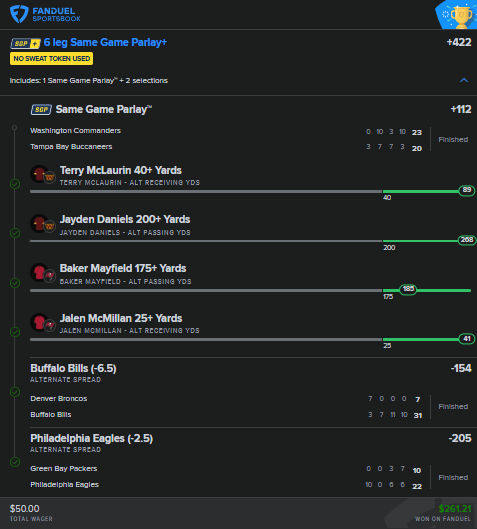Click Terry McLaurin 40+ Yards selection
The width and height of the screenshot is (477, 529).
tap(121, 170)
